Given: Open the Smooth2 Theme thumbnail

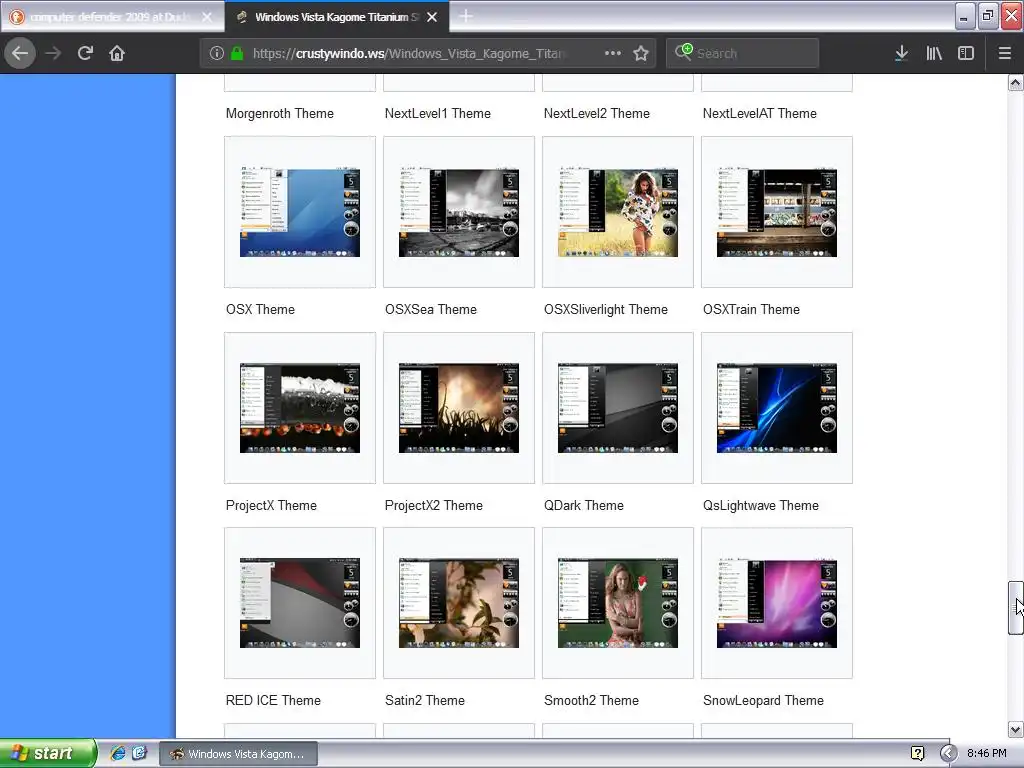Looking at the screenshot, I should coord(618,603).
